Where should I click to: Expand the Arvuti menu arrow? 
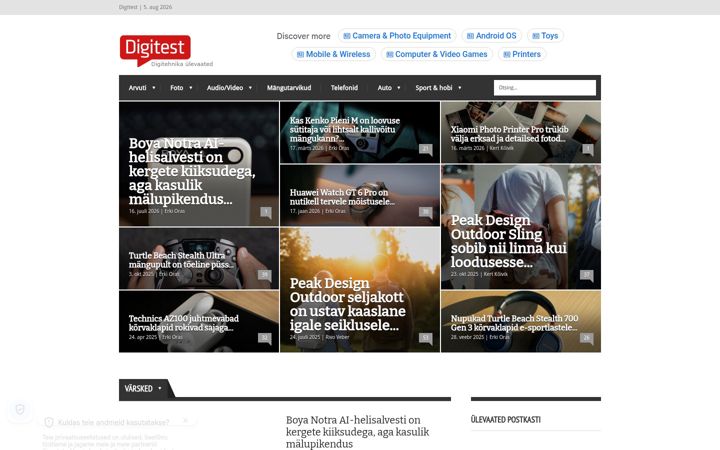pyautogui.click(x=154, y=88)
